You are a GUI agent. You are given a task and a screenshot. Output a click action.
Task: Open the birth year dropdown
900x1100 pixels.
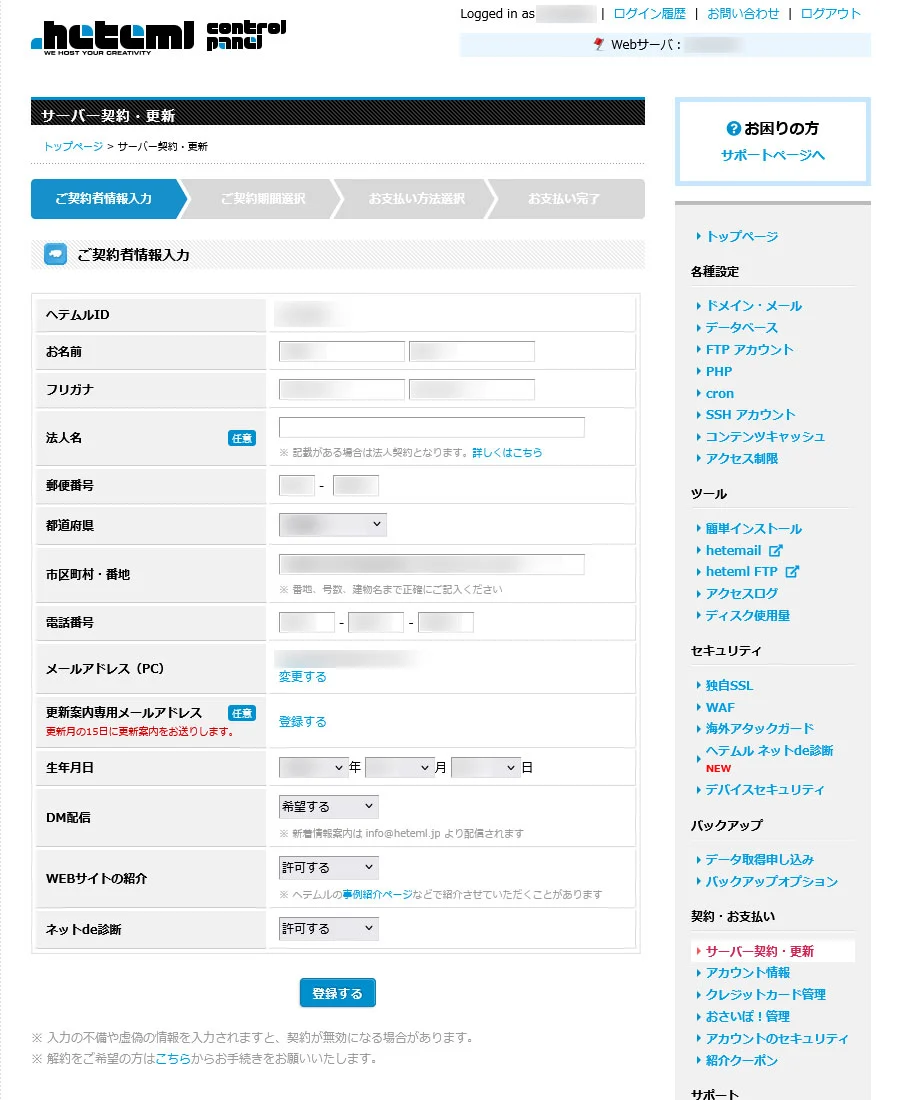[x=312, y=768]
